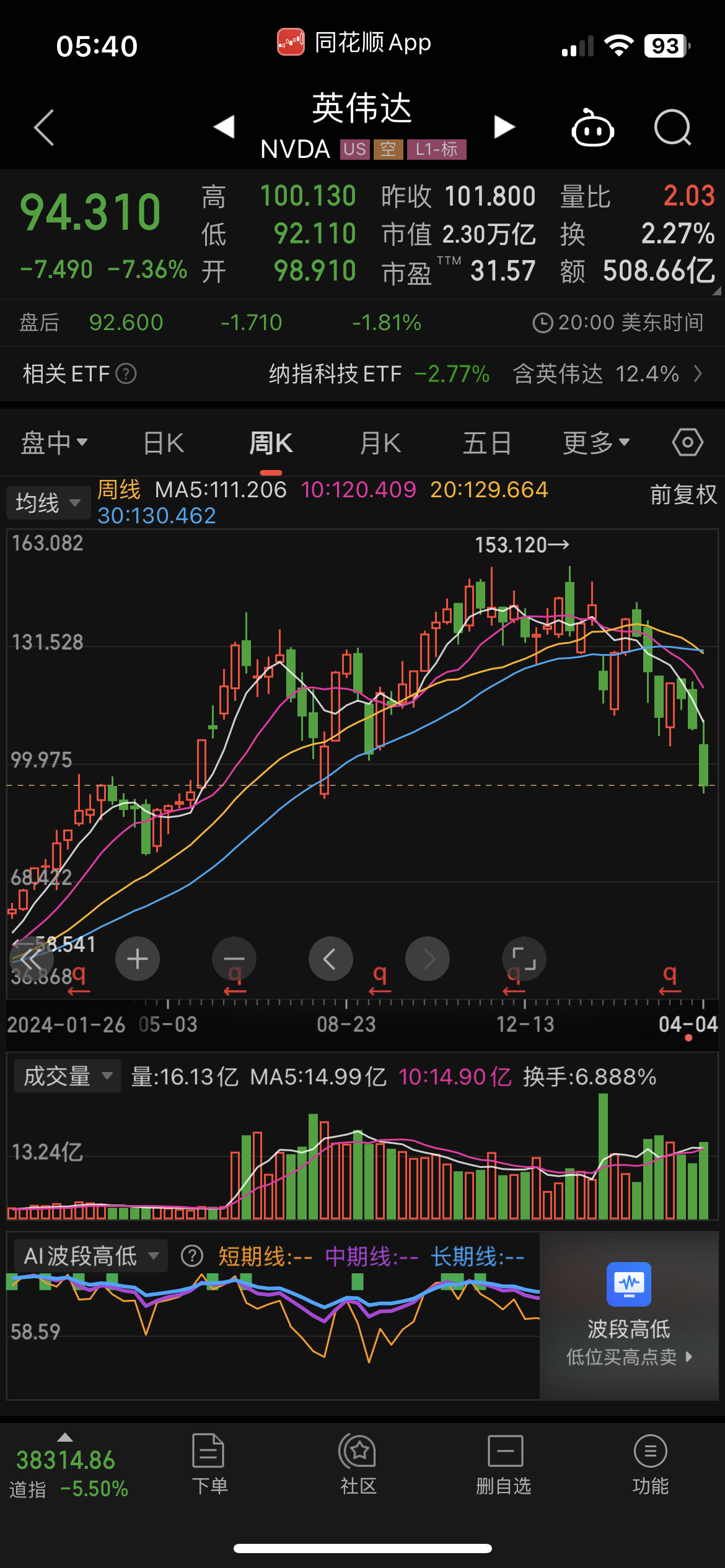Screen dimensions: 725x1568
Task: Tap the expand corner on quote panel
Action: (x=717, y=290)
